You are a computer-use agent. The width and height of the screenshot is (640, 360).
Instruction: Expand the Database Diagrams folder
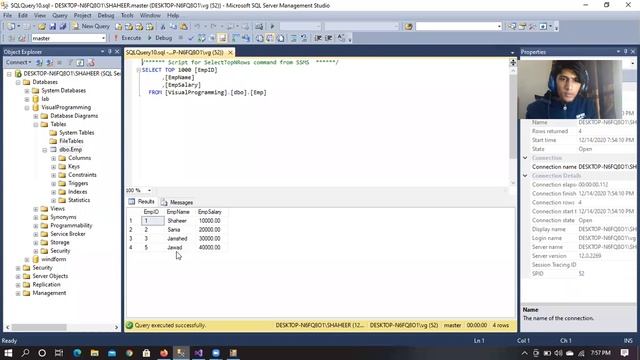[36, 116]
